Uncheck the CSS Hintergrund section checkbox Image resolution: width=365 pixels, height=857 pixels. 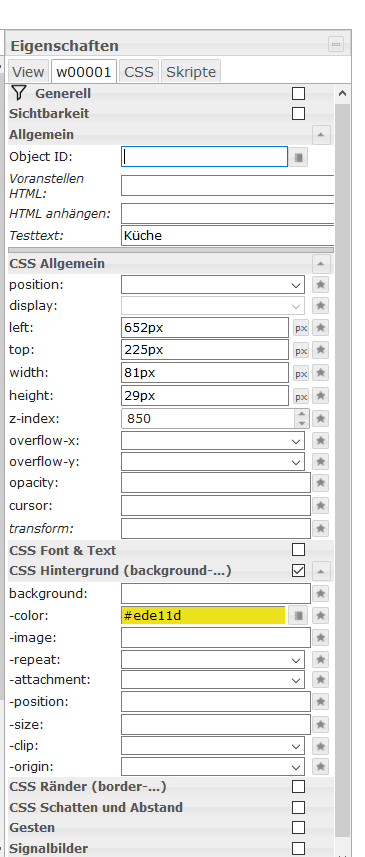pos(298,571)
